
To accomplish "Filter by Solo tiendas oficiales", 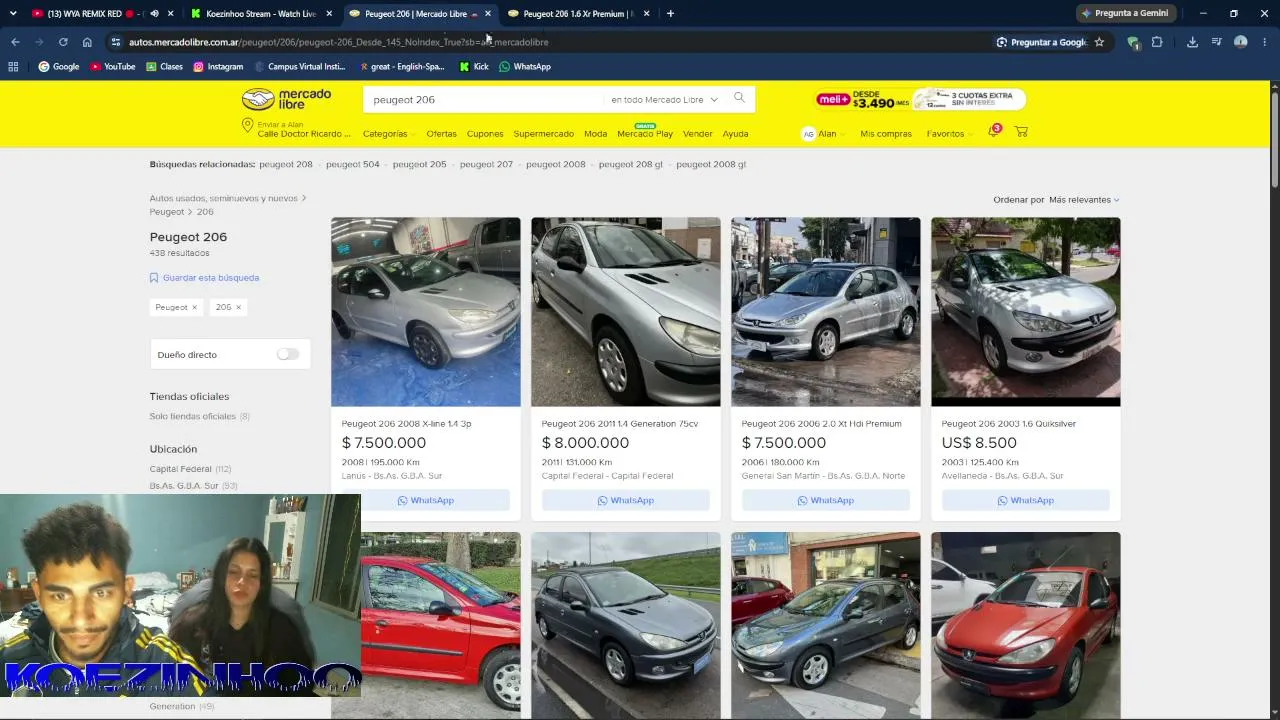I will click(193, 416).
